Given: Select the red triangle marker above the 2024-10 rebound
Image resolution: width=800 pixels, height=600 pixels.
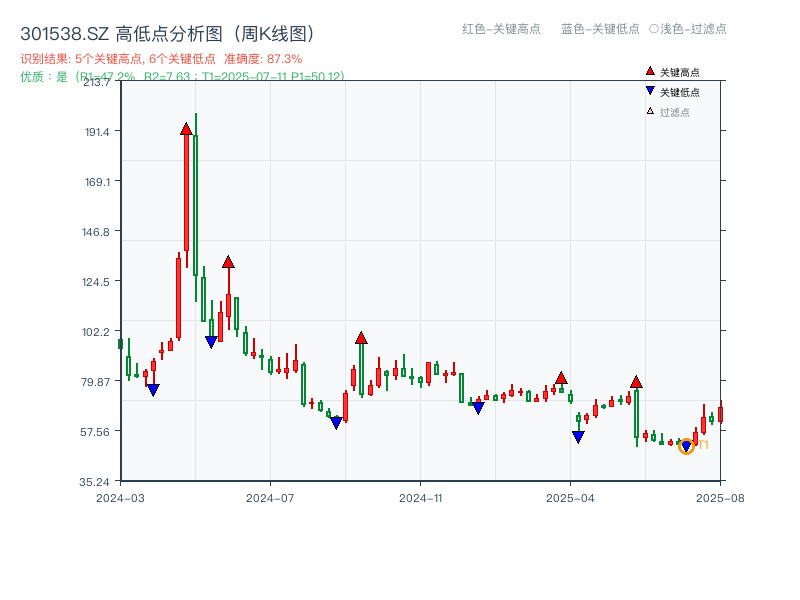Looking at the screenshot, I should coord(362,336).
